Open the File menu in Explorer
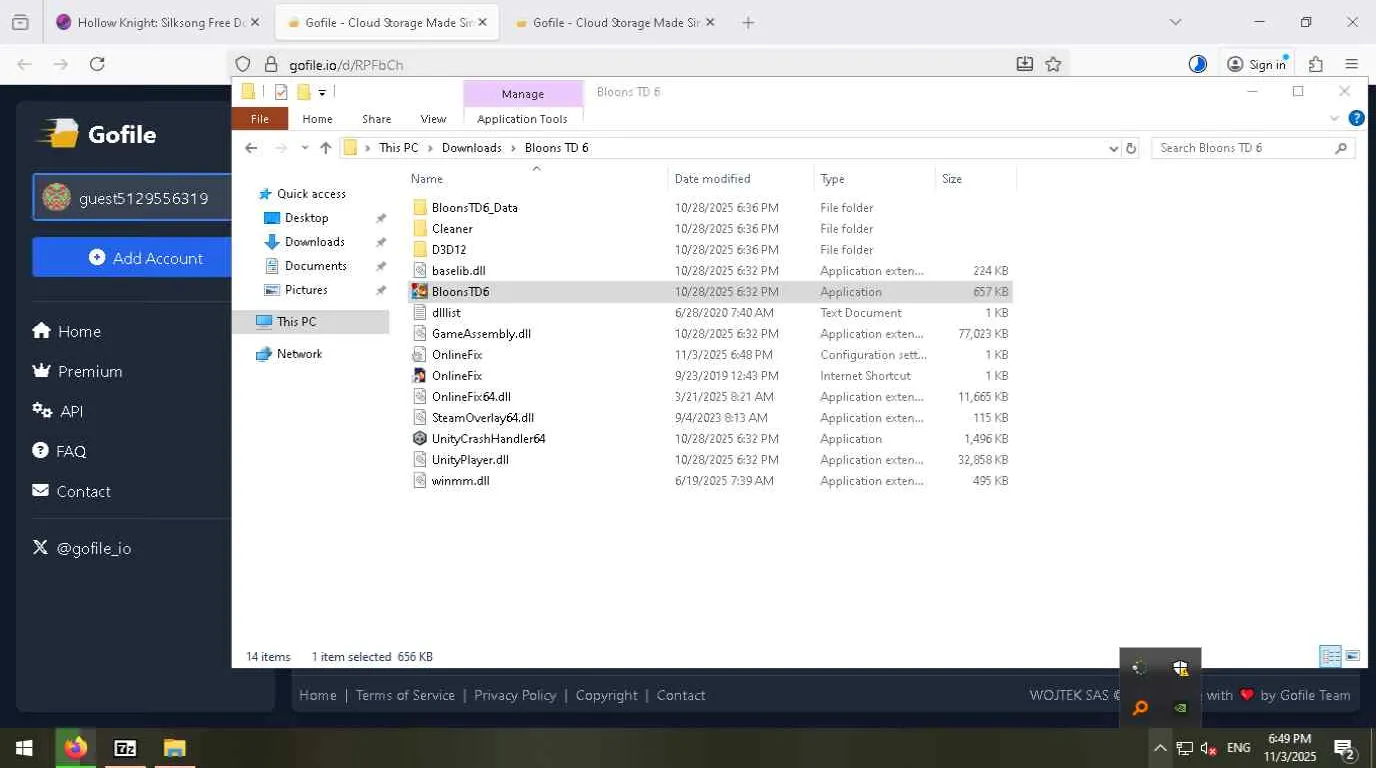Screen dimensions: 1376x768 tap(260, 119)
